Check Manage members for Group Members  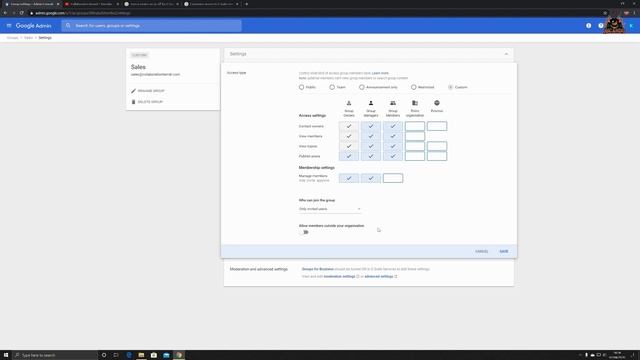(393, 178)
